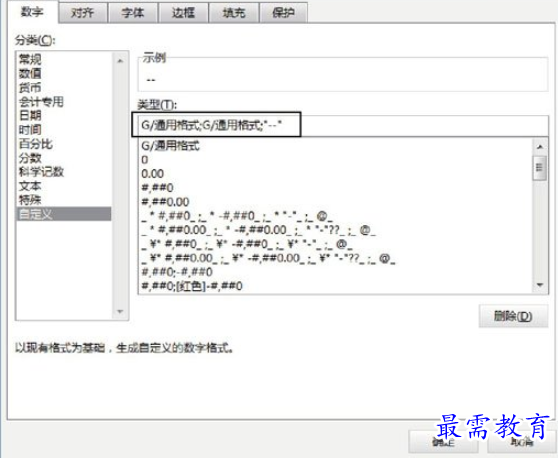Select accounting format _ ¥* #,##0.00_
Viewport: 558px width, 458px height.
click(x=336, y=258)
